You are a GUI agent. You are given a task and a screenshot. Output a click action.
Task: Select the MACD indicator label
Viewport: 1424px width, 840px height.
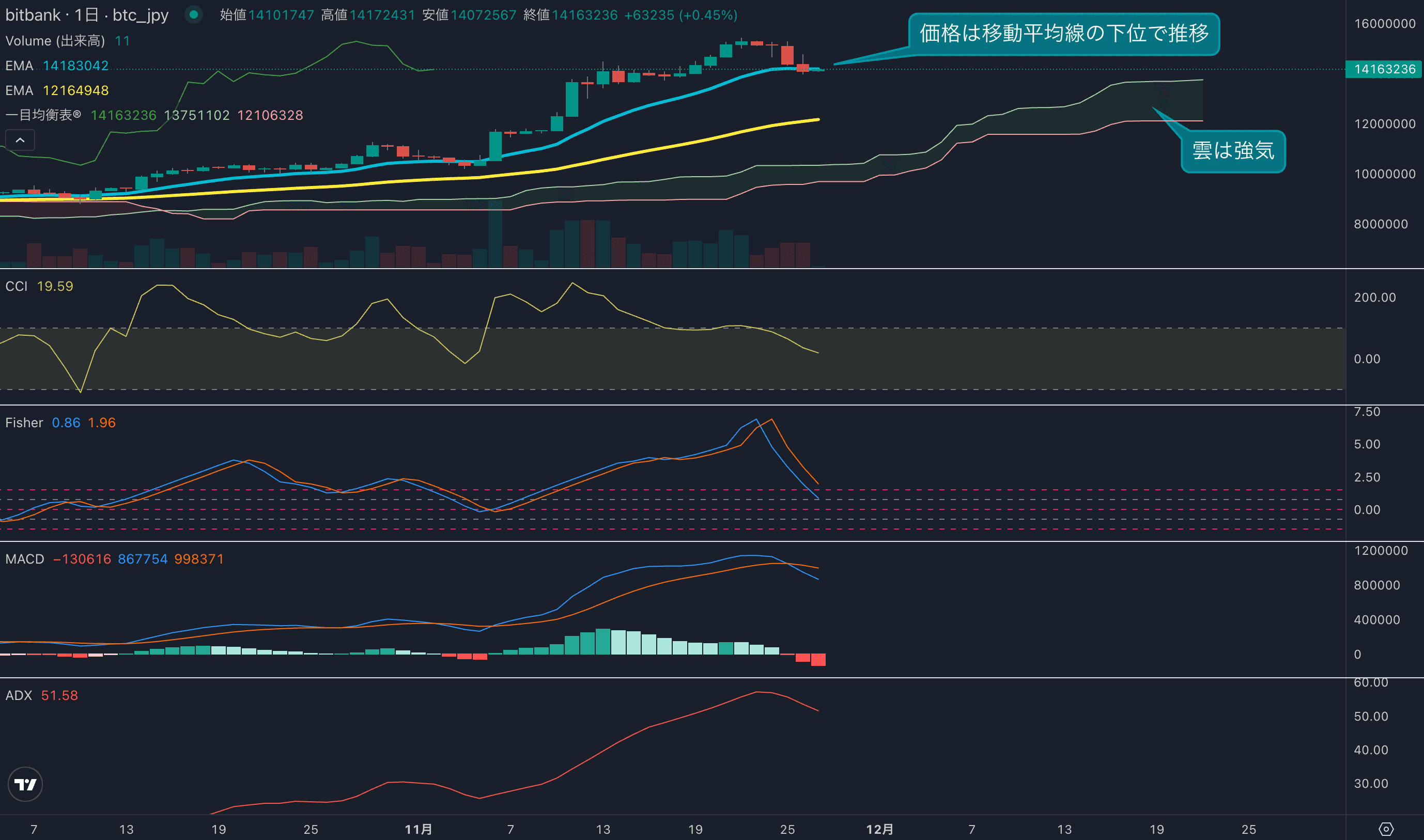pyautogui.click(x=24, y=559)
